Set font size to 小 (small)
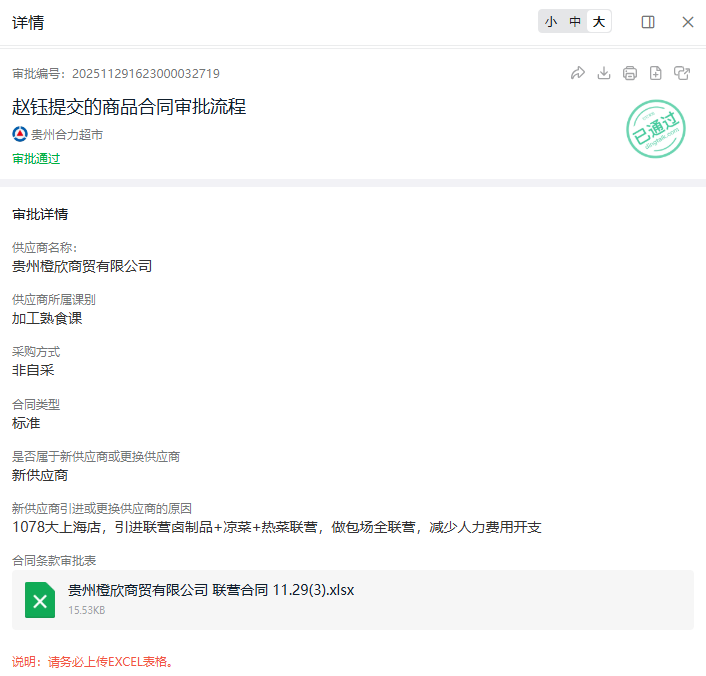The image size is (706, 676). click(x=551, y=22)
